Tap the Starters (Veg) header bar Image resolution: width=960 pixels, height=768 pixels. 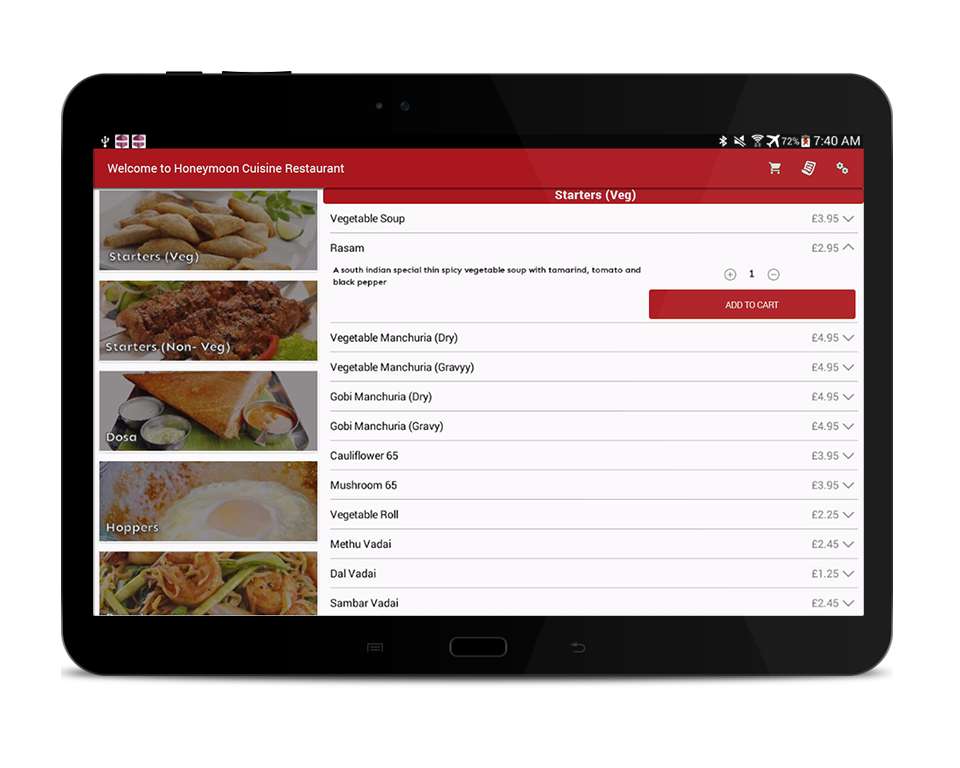[x=594, y=194]
